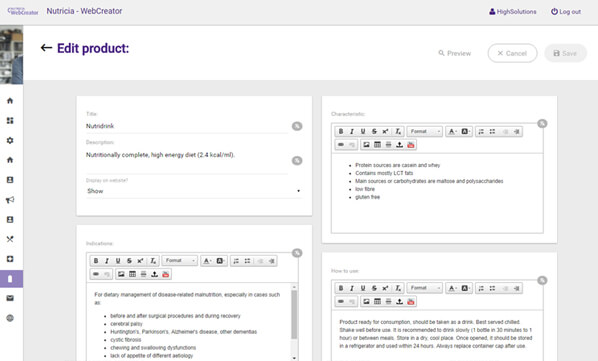Apply Bold in the How to use editor

coord(341,288)
